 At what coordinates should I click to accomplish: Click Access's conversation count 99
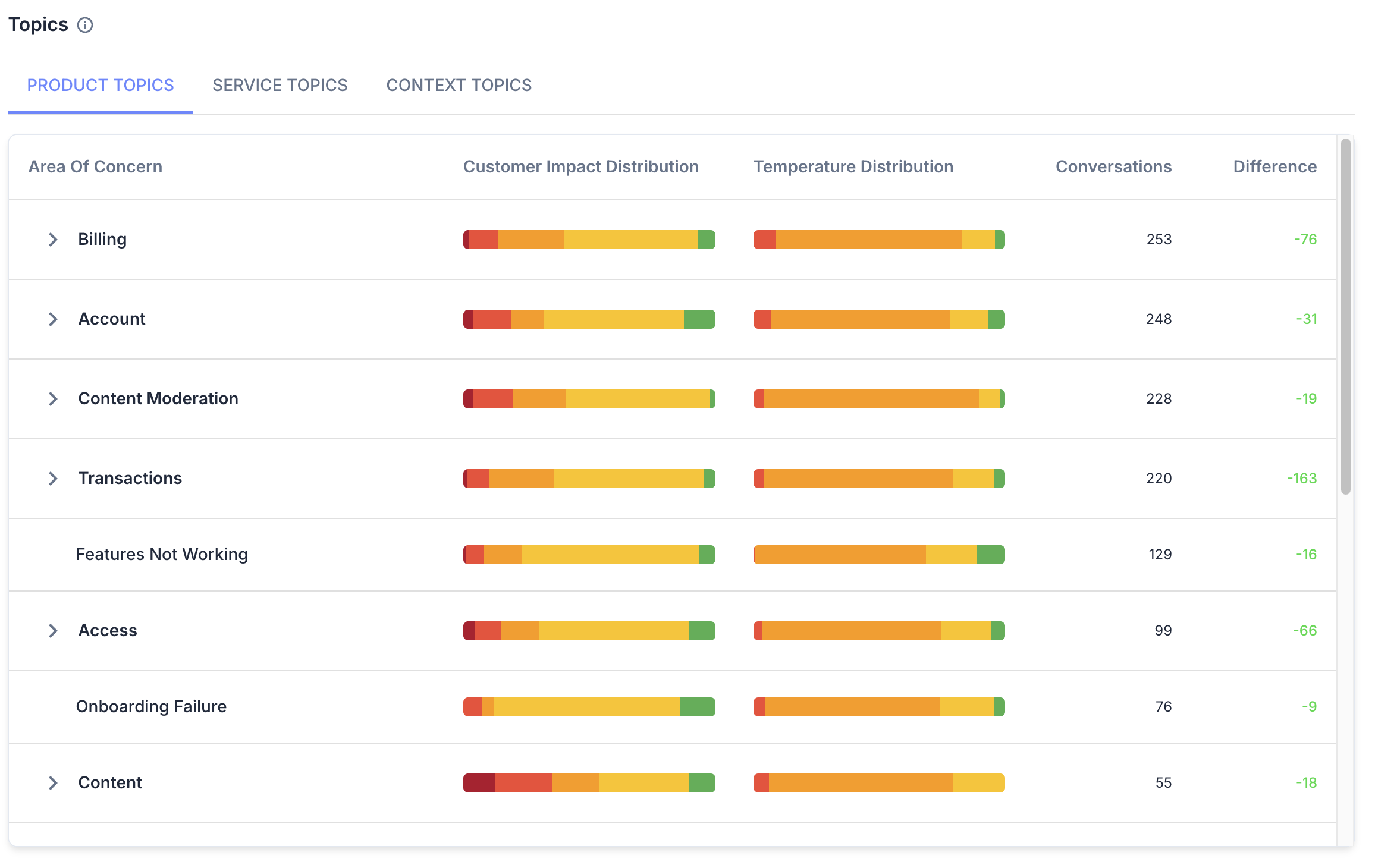pyautogui.click(x=1163, y=631)
